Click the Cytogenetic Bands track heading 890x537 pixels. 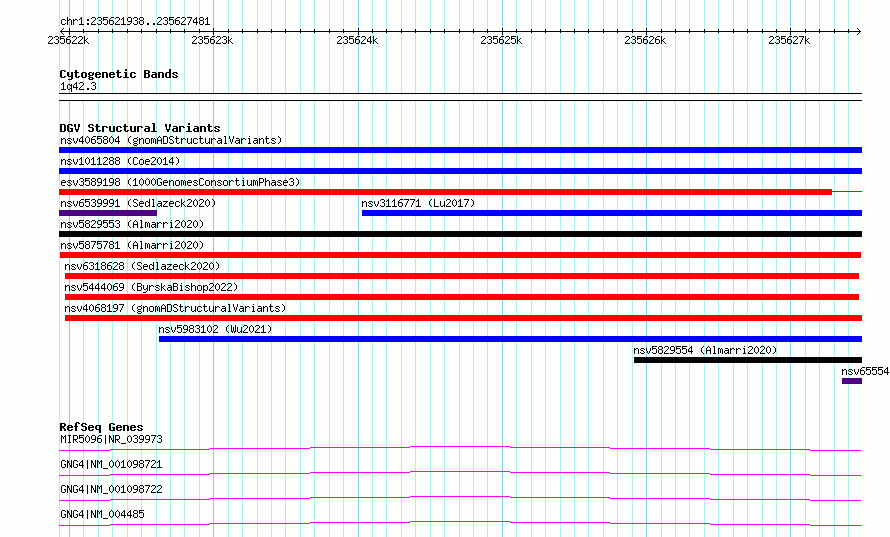119,74
